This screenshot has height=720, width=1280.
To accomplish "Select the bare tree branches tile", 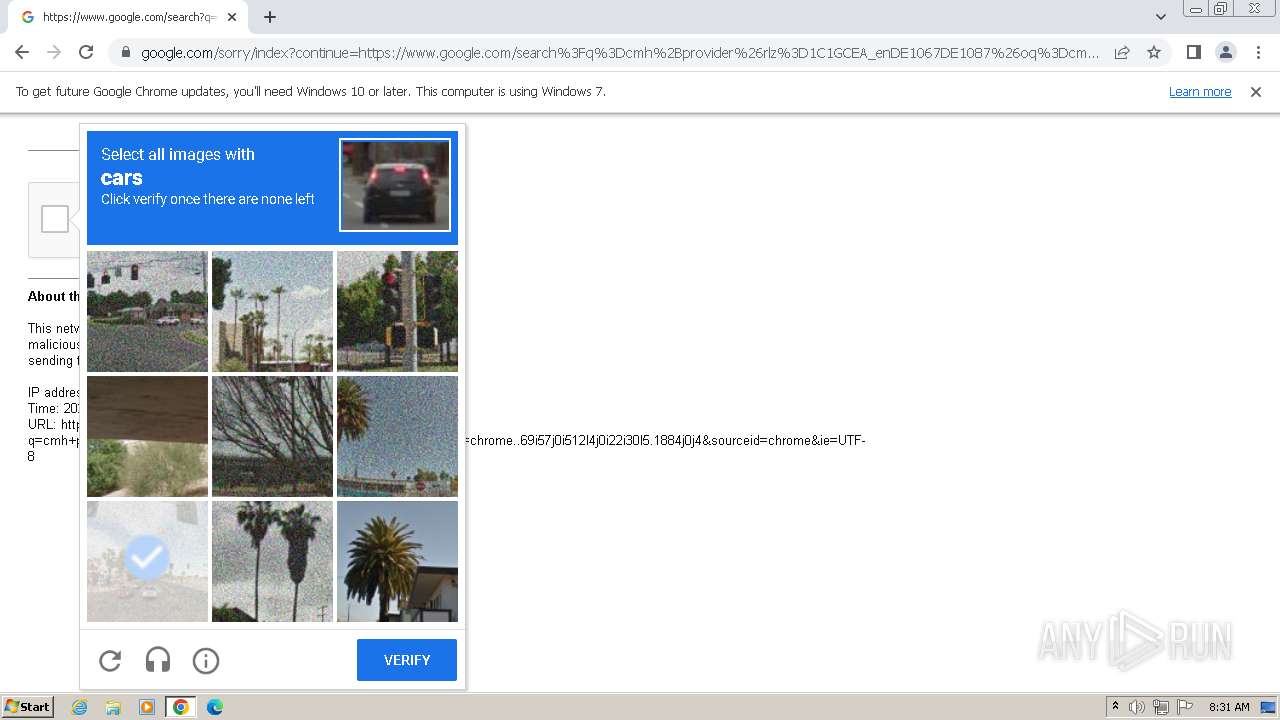I will point(272,436).
